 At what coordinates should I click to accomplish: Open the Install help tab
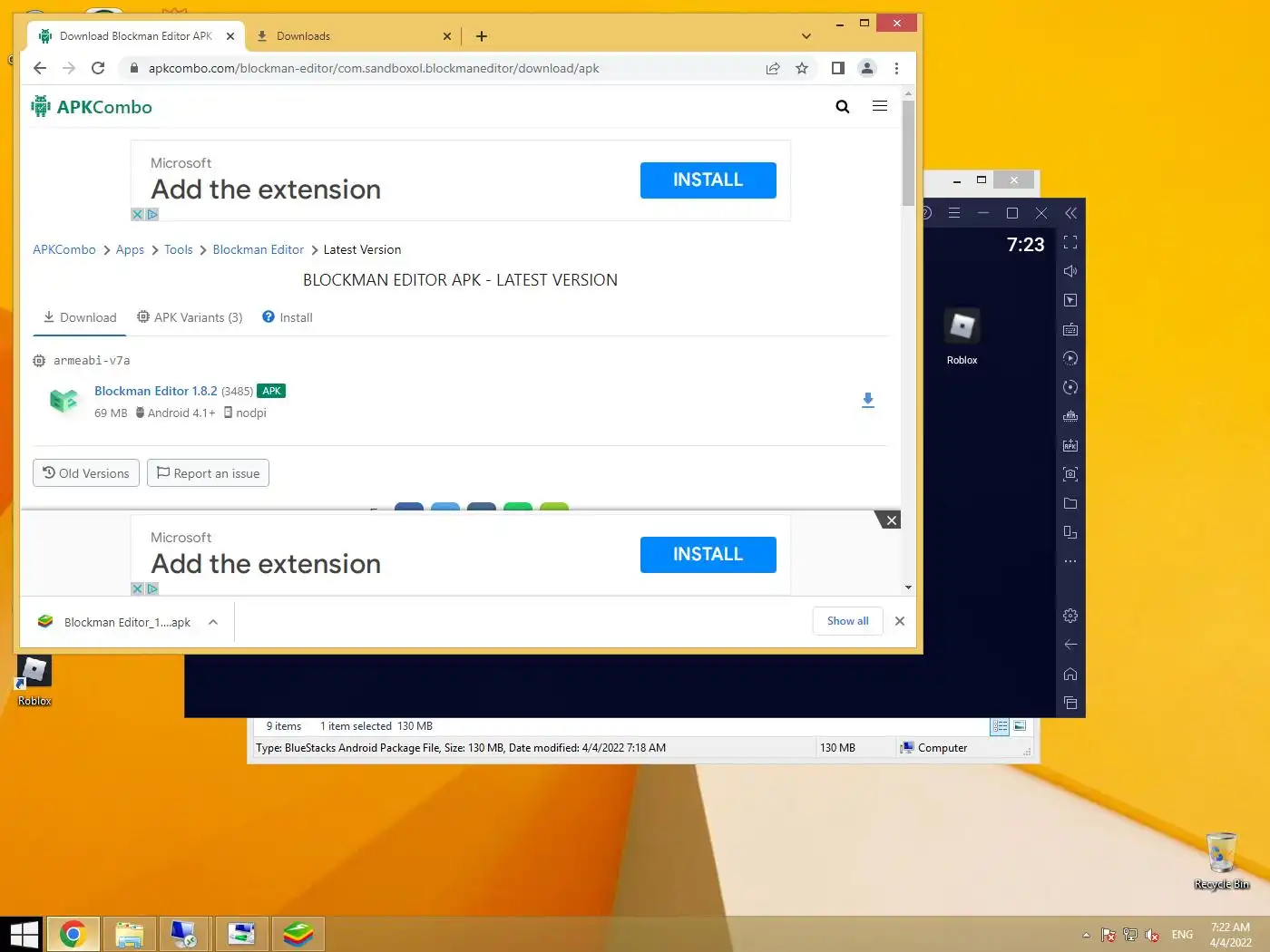pos(287,317)
